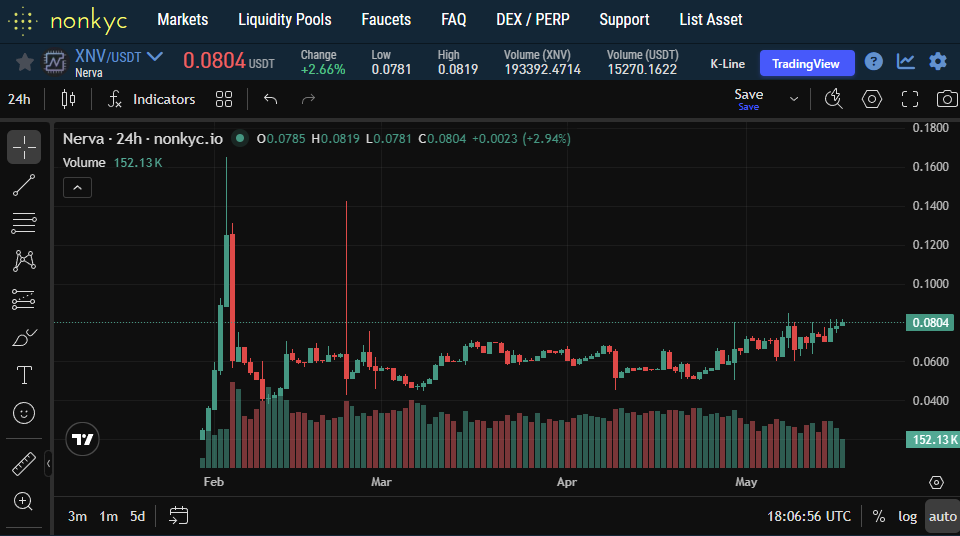
Task: Collapse the indicator legend chevron
Action: coord(78,187)
